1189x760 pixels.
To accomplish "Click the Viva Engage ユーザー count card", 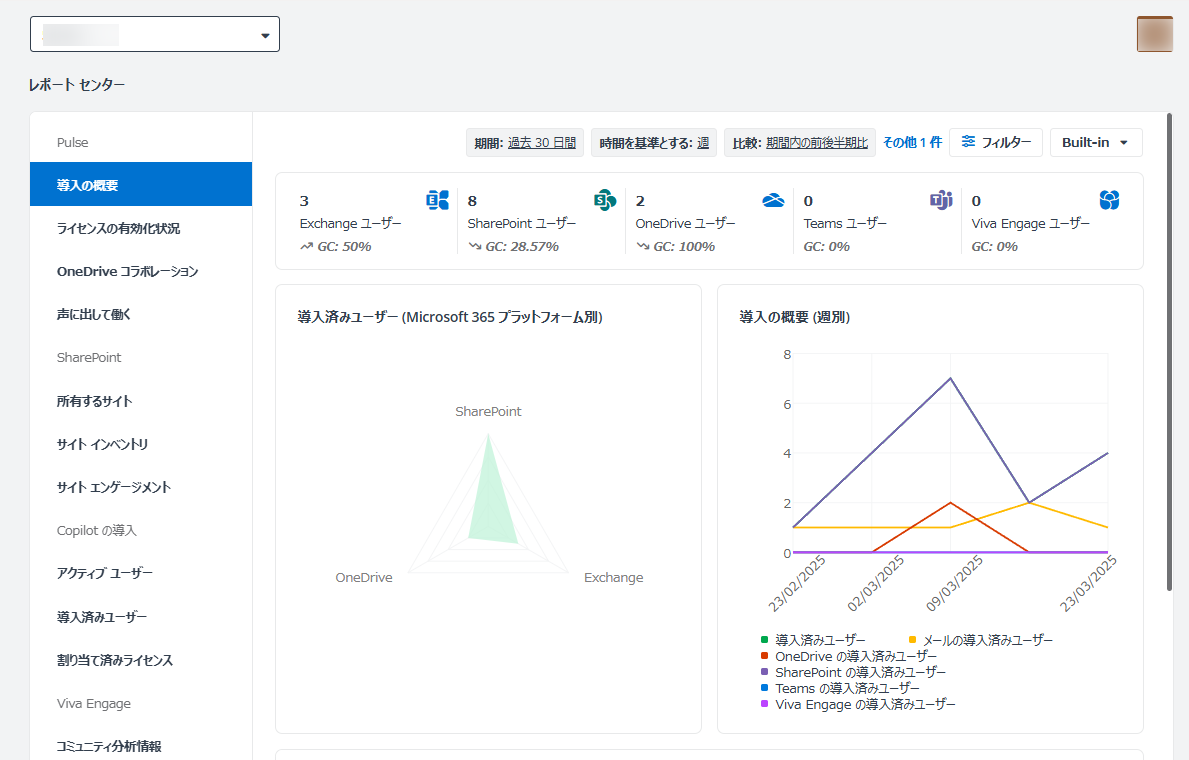I will (x=1046, y=221).
